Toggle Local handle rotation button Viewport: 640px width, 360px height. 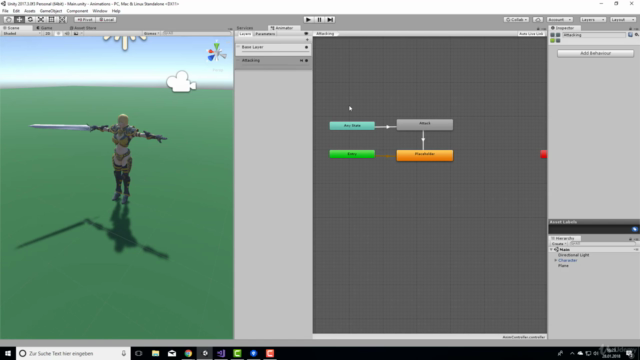click(107, 20)
